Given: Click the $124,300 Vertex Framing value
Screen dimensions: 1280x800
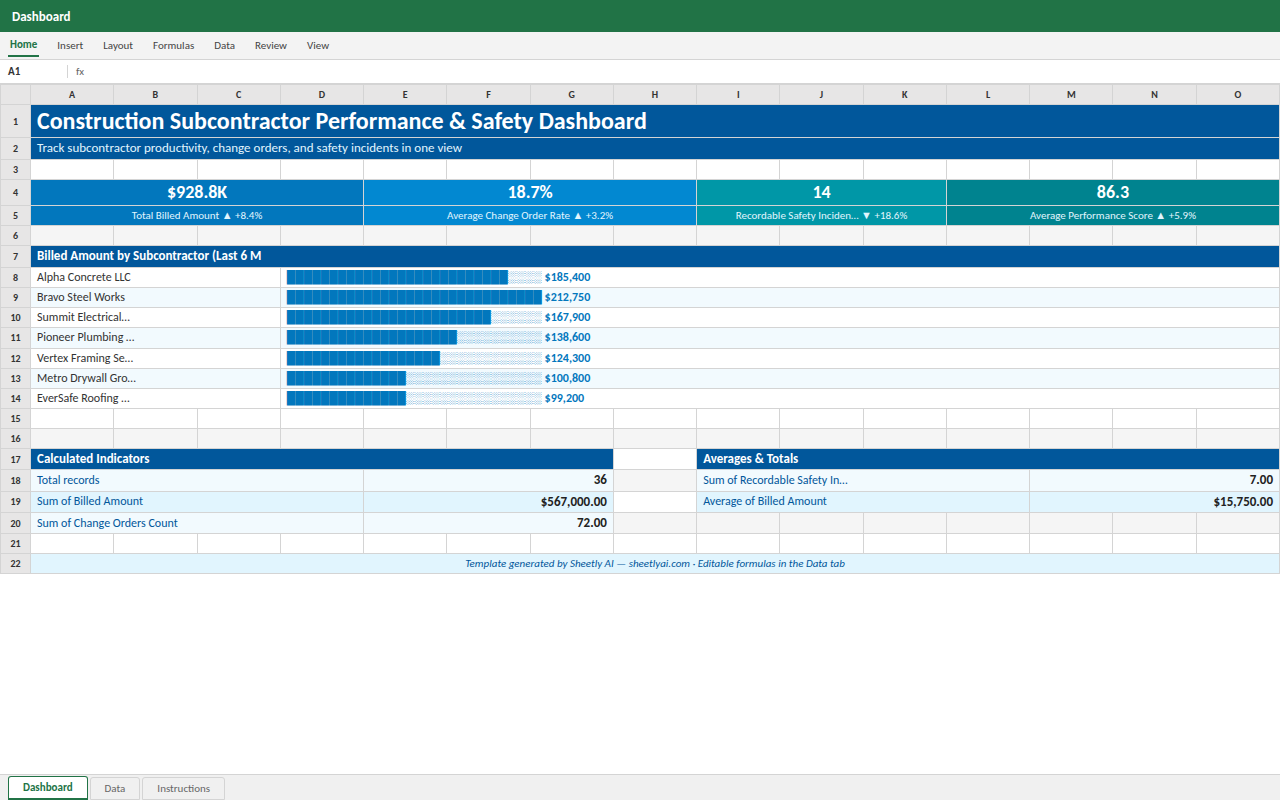Looking at the screenshot, I should (567, 358).
